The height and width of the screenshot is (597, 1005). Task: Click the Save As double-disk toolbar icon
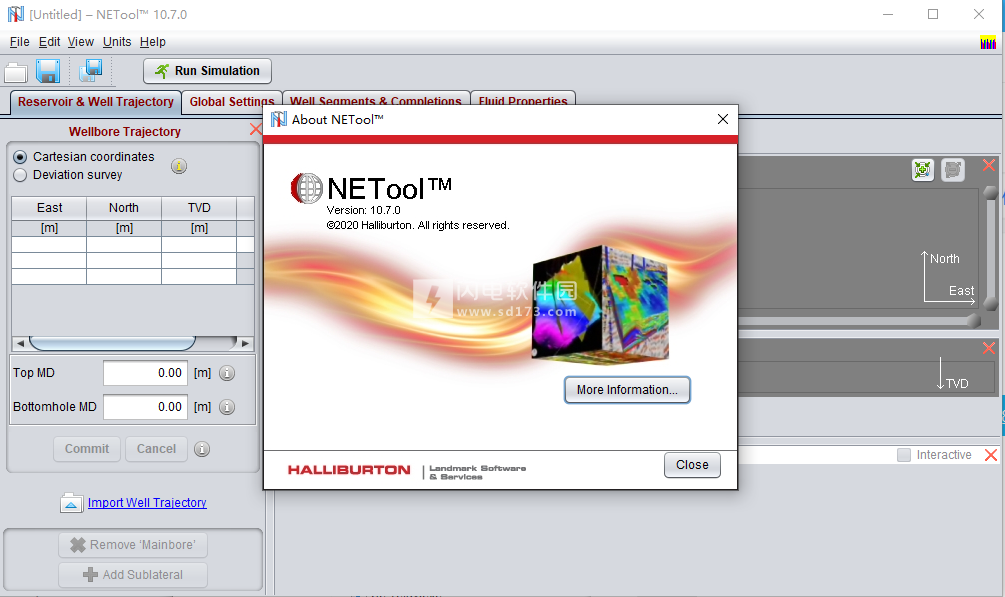[x=91, y=71]
